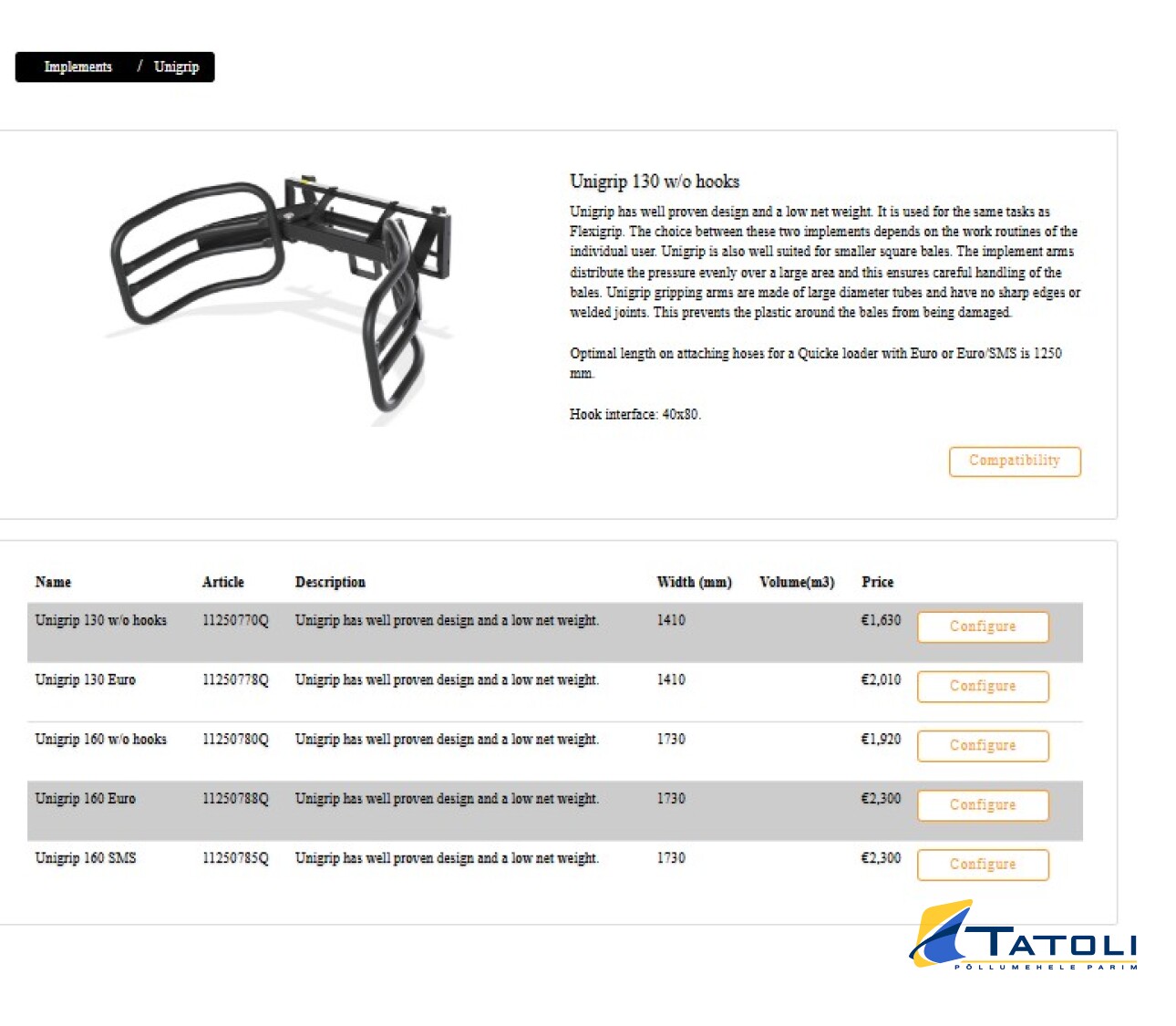The height and width of the screenshot is (1026, 1176).
Task: Select article number 11250780Q
Action: tap(235, 739)
